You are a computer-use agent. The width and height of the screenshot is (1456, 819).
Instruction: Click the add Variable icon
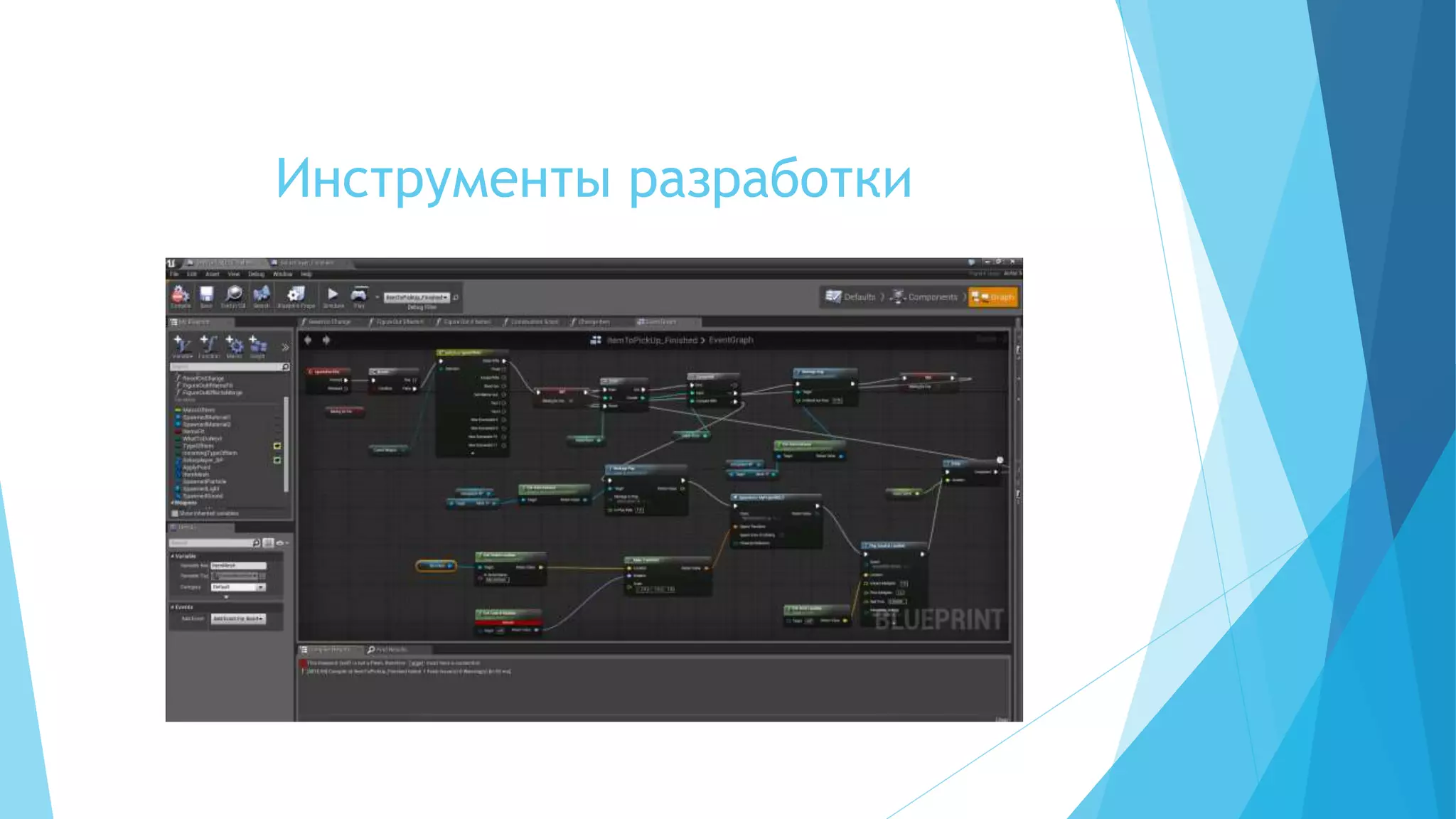182,344
